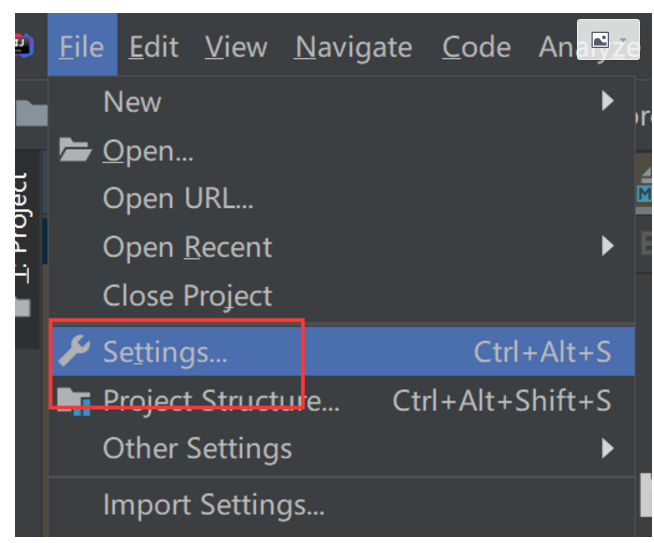Choose Open URL... from the menu
This screenshot has width=654, height=543.
tap(178, 198)
